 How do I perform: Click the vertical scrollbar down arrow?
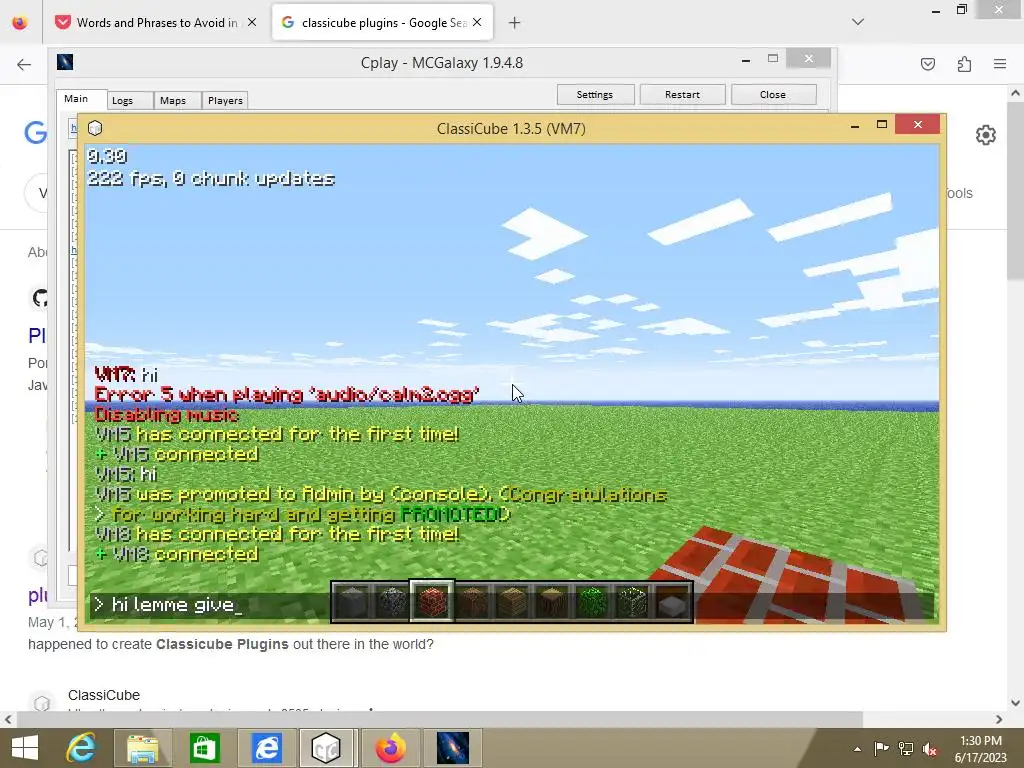1015,703
